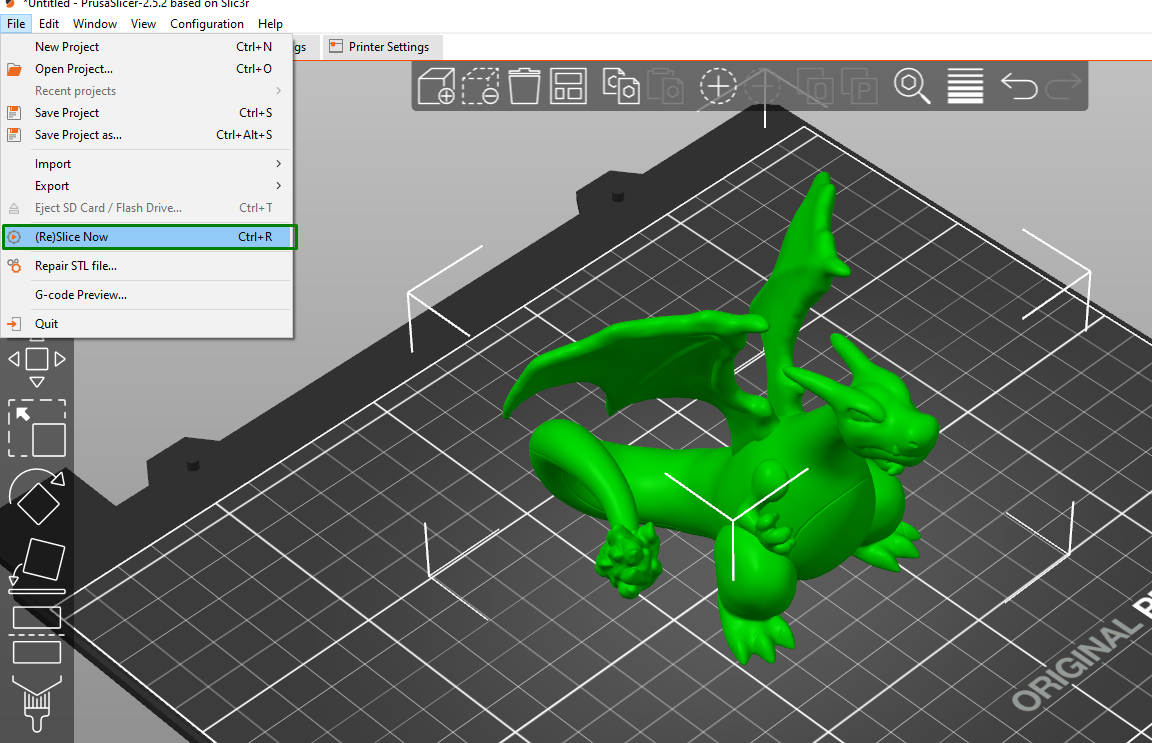Click the Delete all objects trash icon
The width and height of the screenshot is (1152, 743).
tap(523, 87)
